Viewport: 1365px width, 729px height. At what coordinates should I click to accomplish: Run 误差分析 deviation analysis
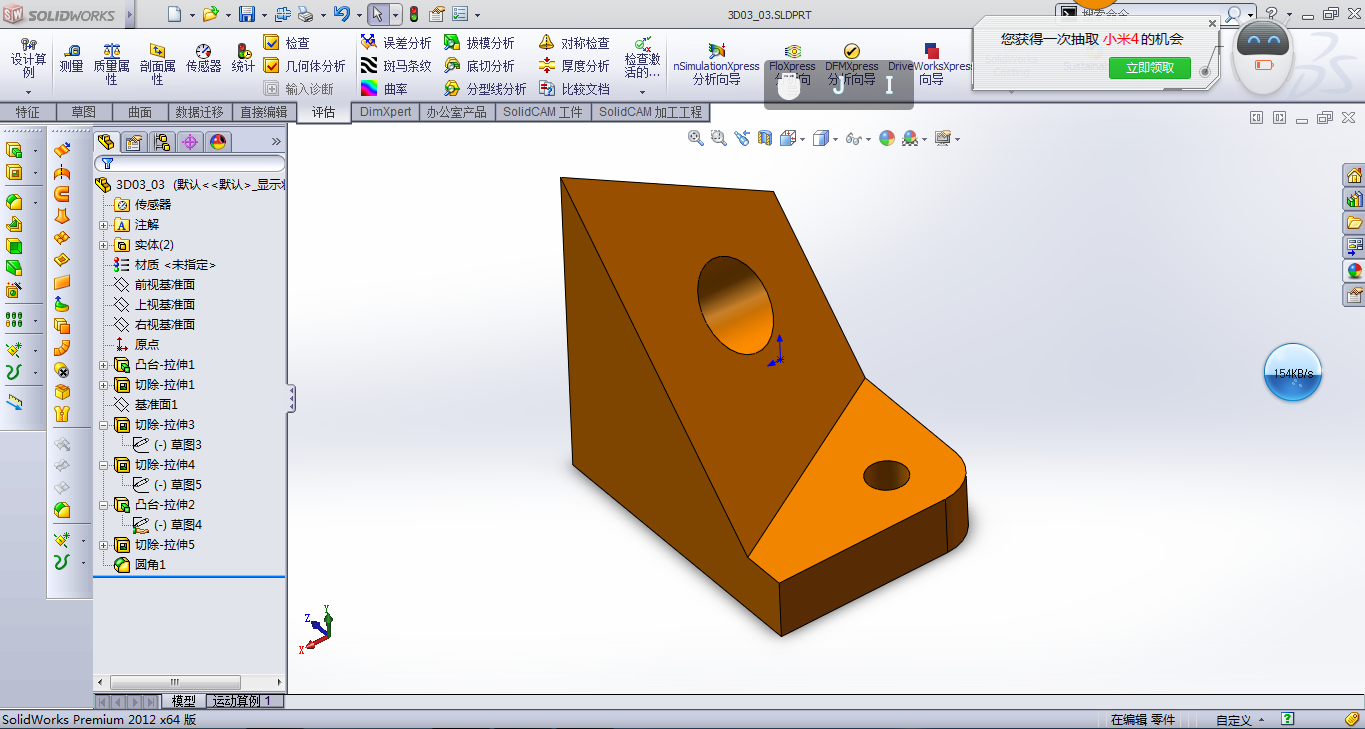click(396, 43)
